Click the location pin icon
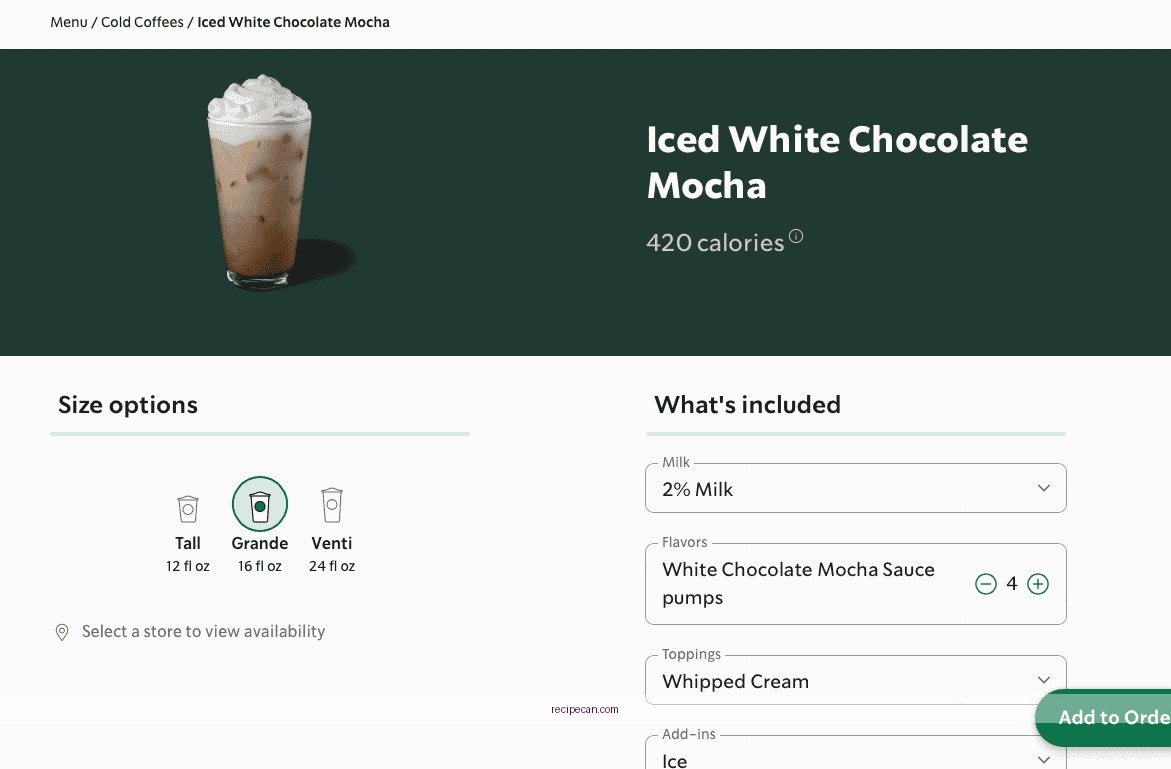The width and height of the screenshot is (1171, 769). (x=61, y=631)
